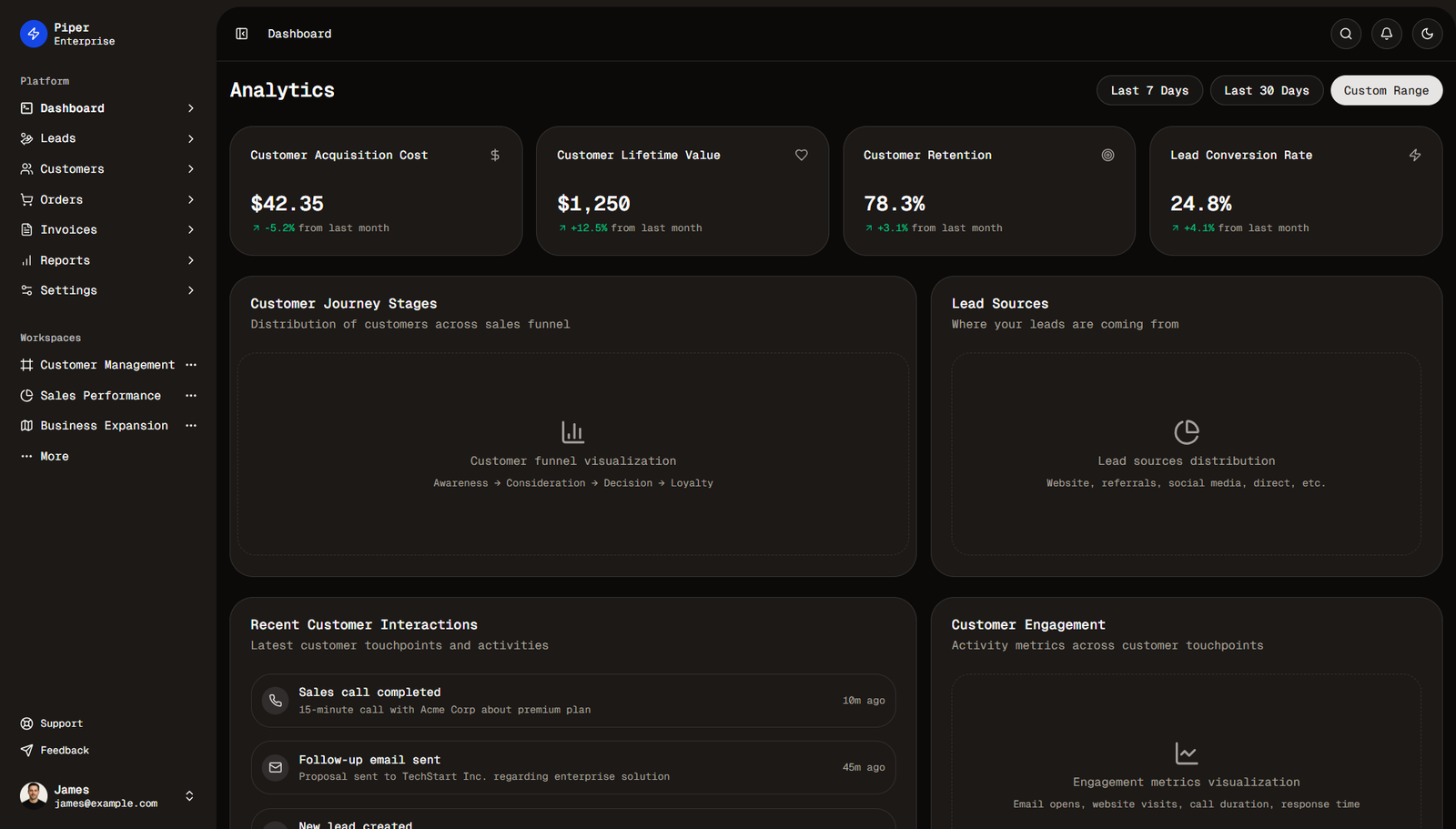Click the Customers people icon
1456x829 pixels.
click(x=26, y=169)
